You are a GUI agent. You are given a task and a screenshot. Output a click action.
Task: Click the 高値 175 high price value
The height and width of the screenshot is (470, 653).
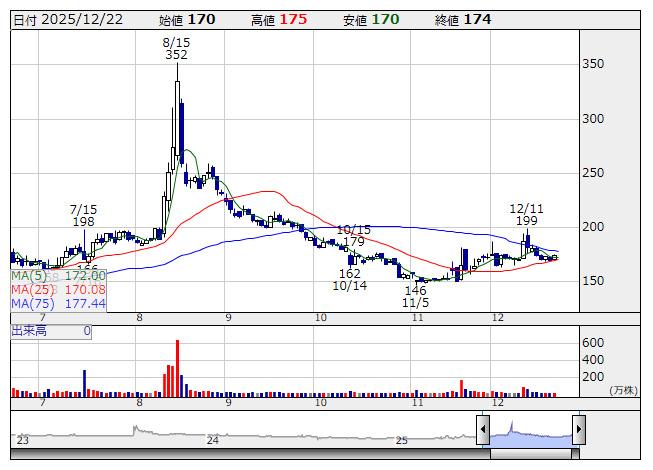[x=279, y=19]
